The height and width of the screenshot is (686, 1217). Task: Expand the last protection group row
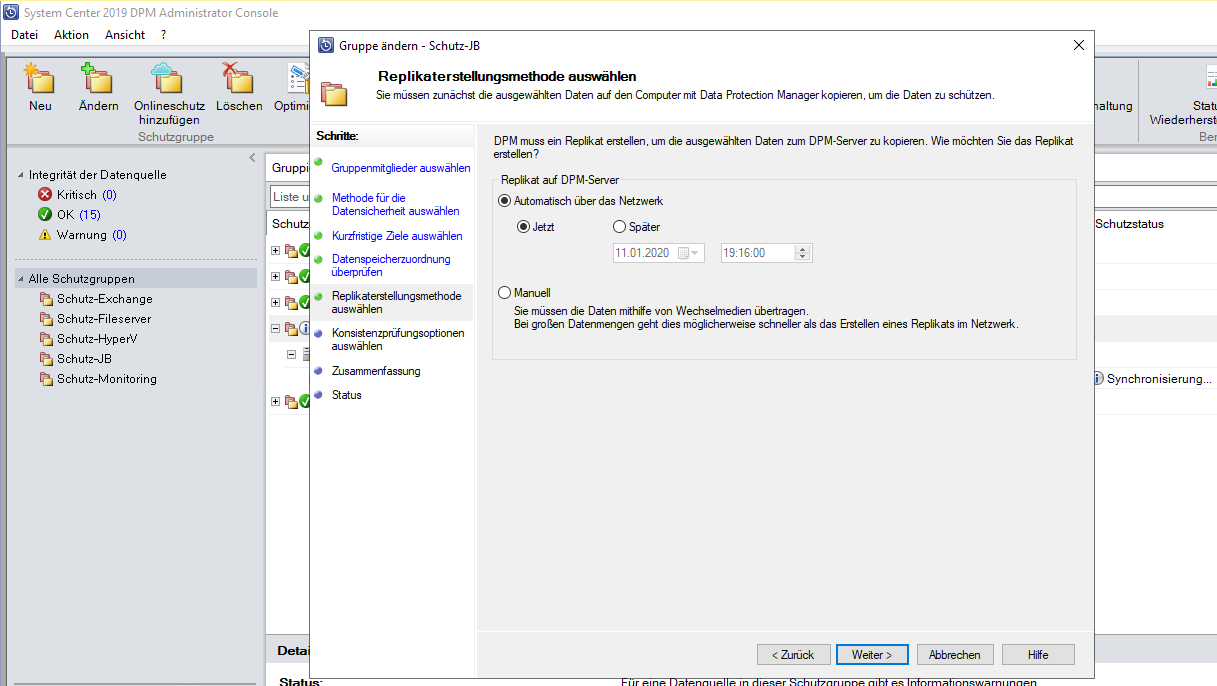[276, 401]
